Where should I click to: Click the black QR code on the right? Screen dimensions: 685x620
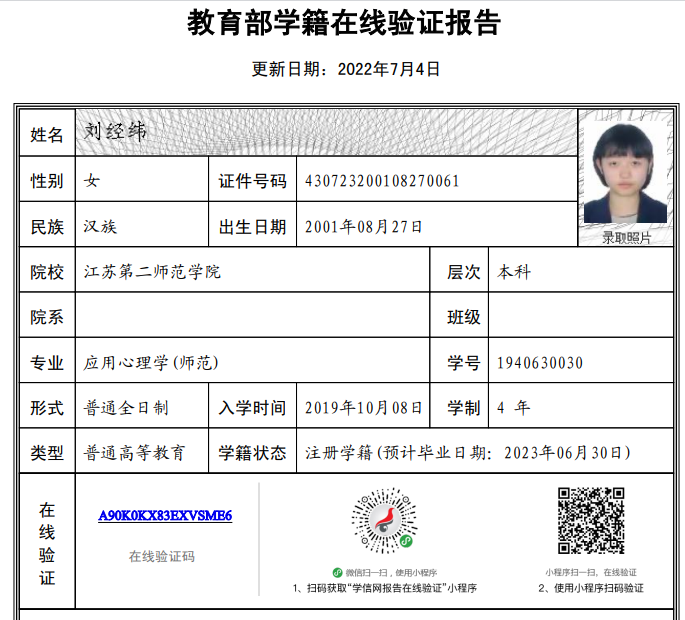click(x=590, y=520)
